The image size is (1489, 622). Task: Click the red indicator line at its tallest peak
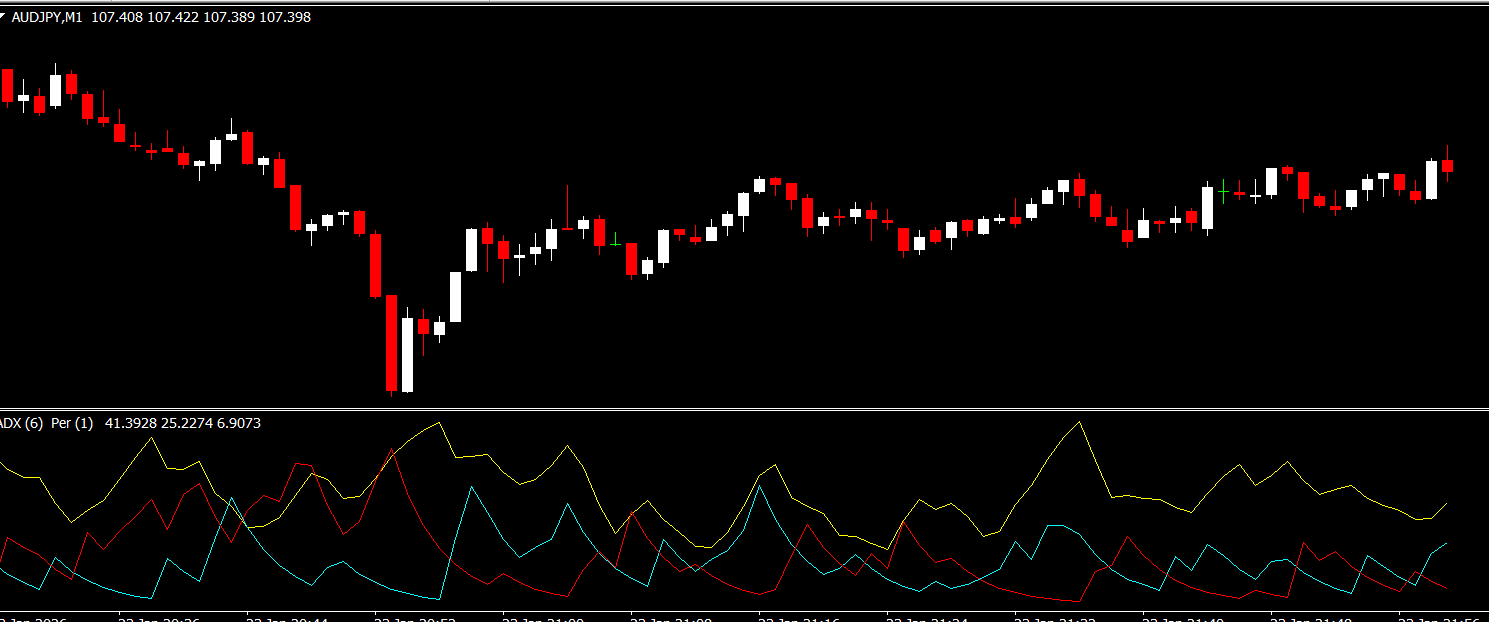point(391,450)
